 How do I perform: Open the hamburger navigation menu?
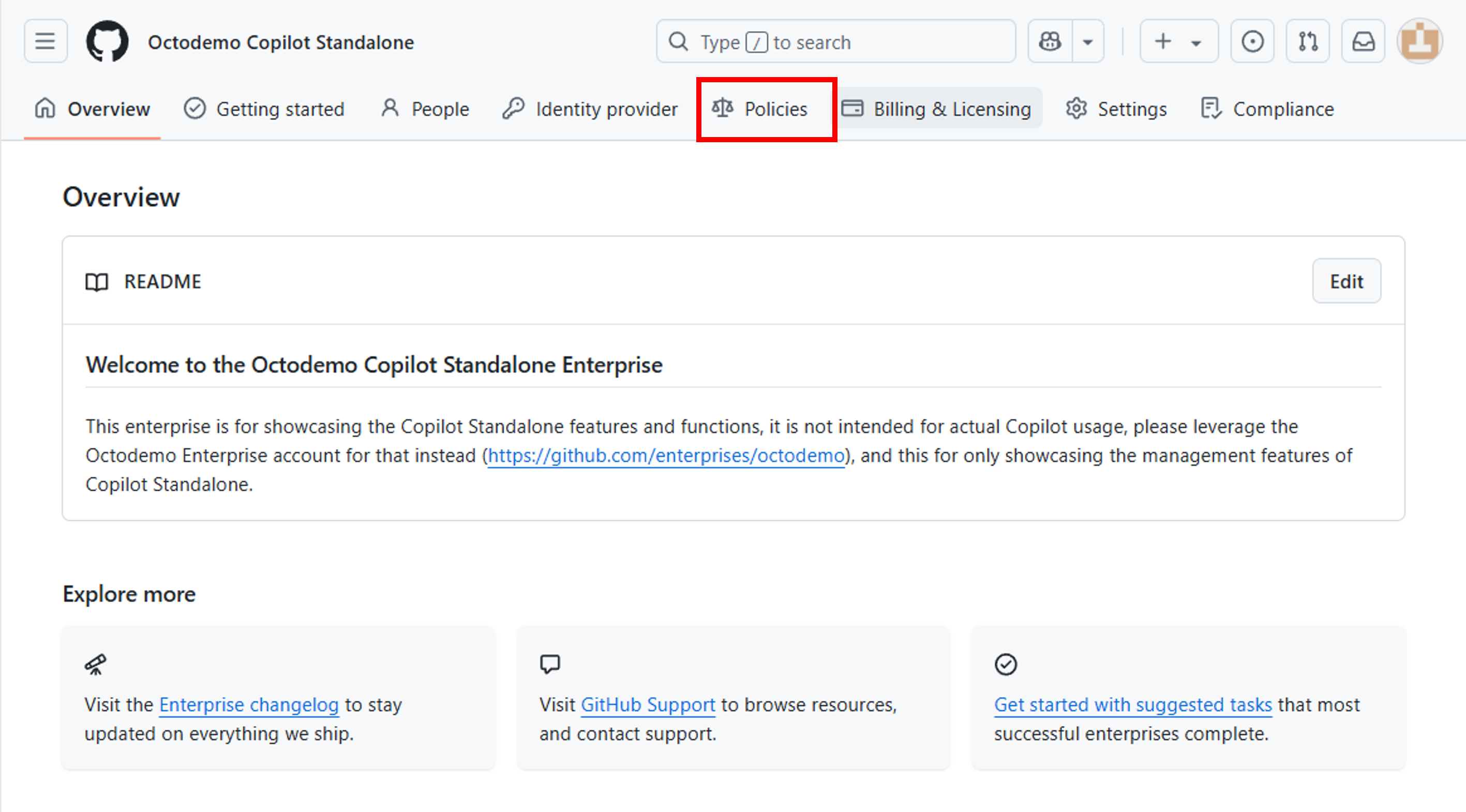pos(46,41)
